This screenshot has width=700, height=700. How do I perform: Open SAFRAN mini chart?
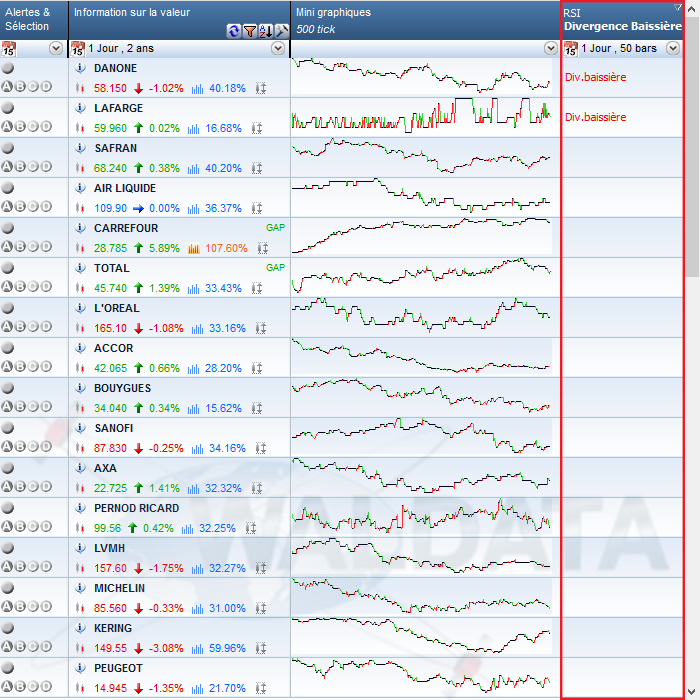[x=422, y=157]
